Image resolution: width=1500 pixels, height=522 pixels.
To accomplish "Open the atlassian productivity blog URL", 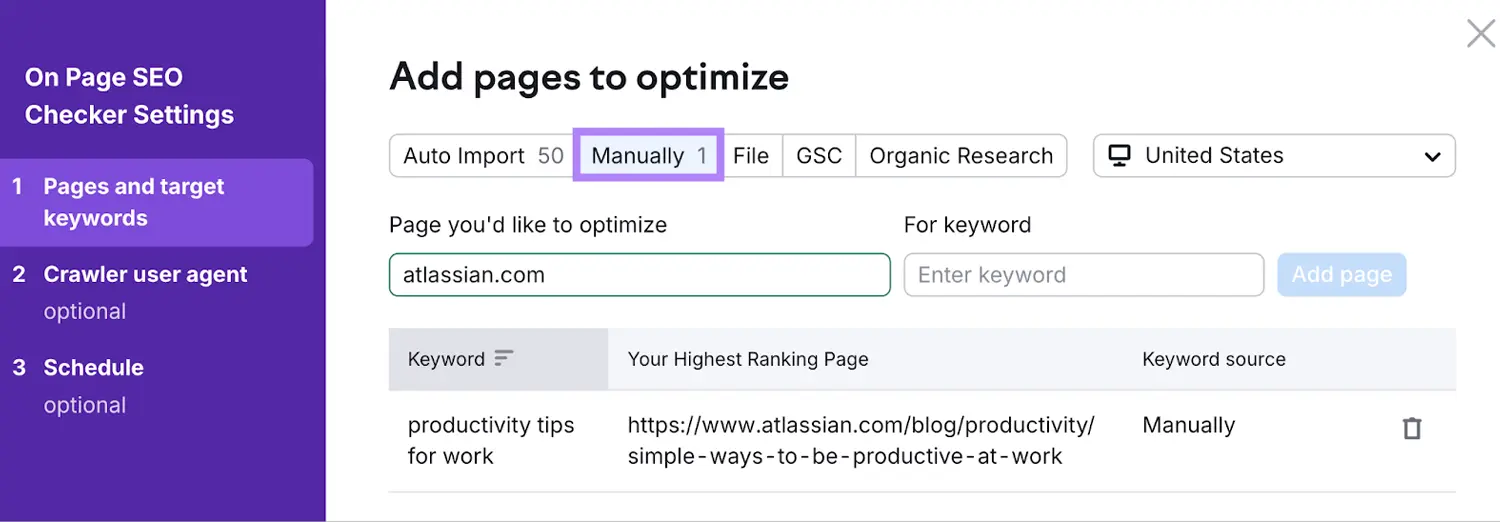I will point(860,440).
